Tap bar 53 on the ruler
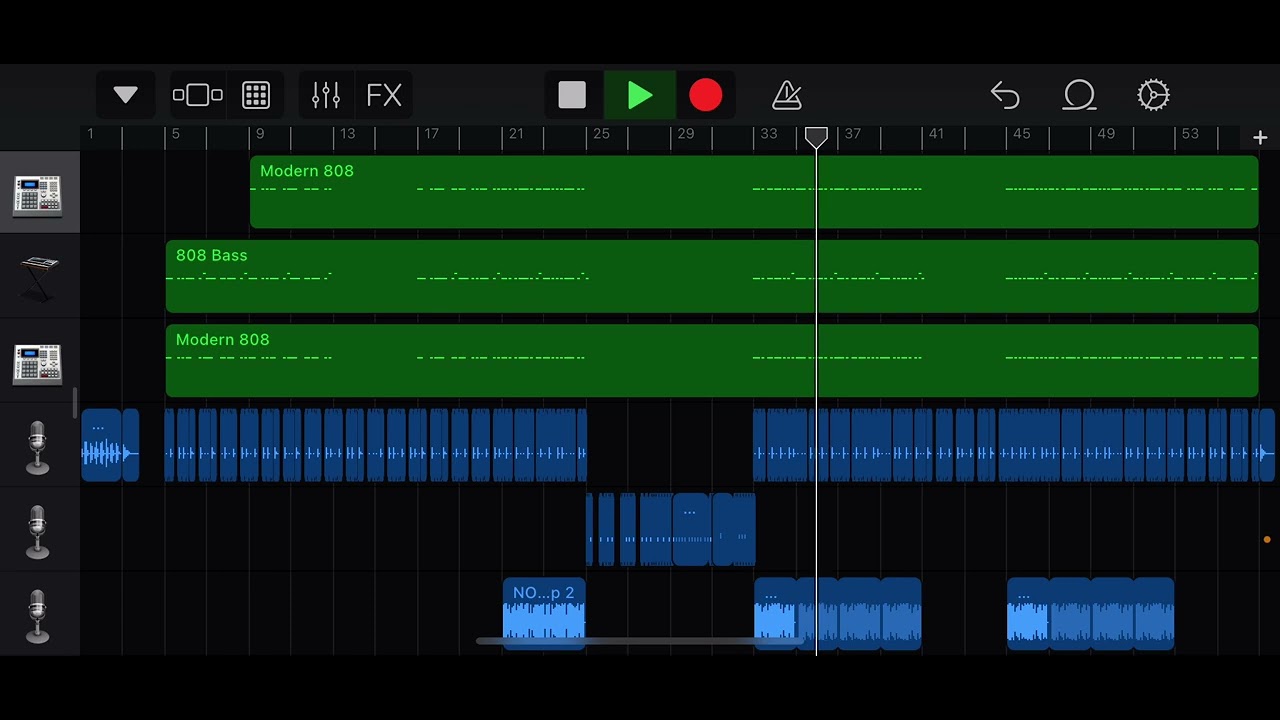1280x720 pixels. [1190, 134]
